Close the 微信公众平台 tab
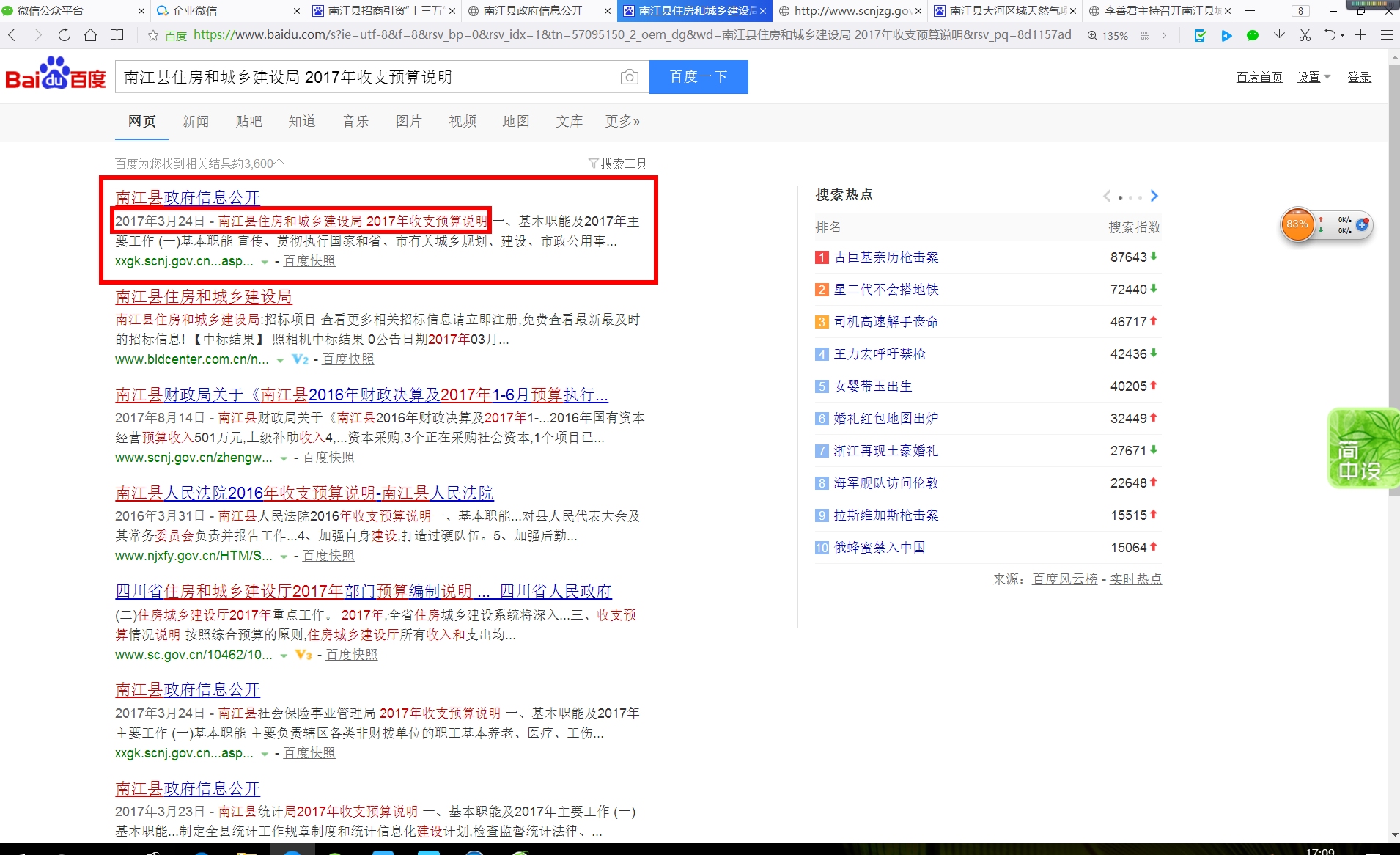Screen dimensions: 1400x855 (141, 11)
